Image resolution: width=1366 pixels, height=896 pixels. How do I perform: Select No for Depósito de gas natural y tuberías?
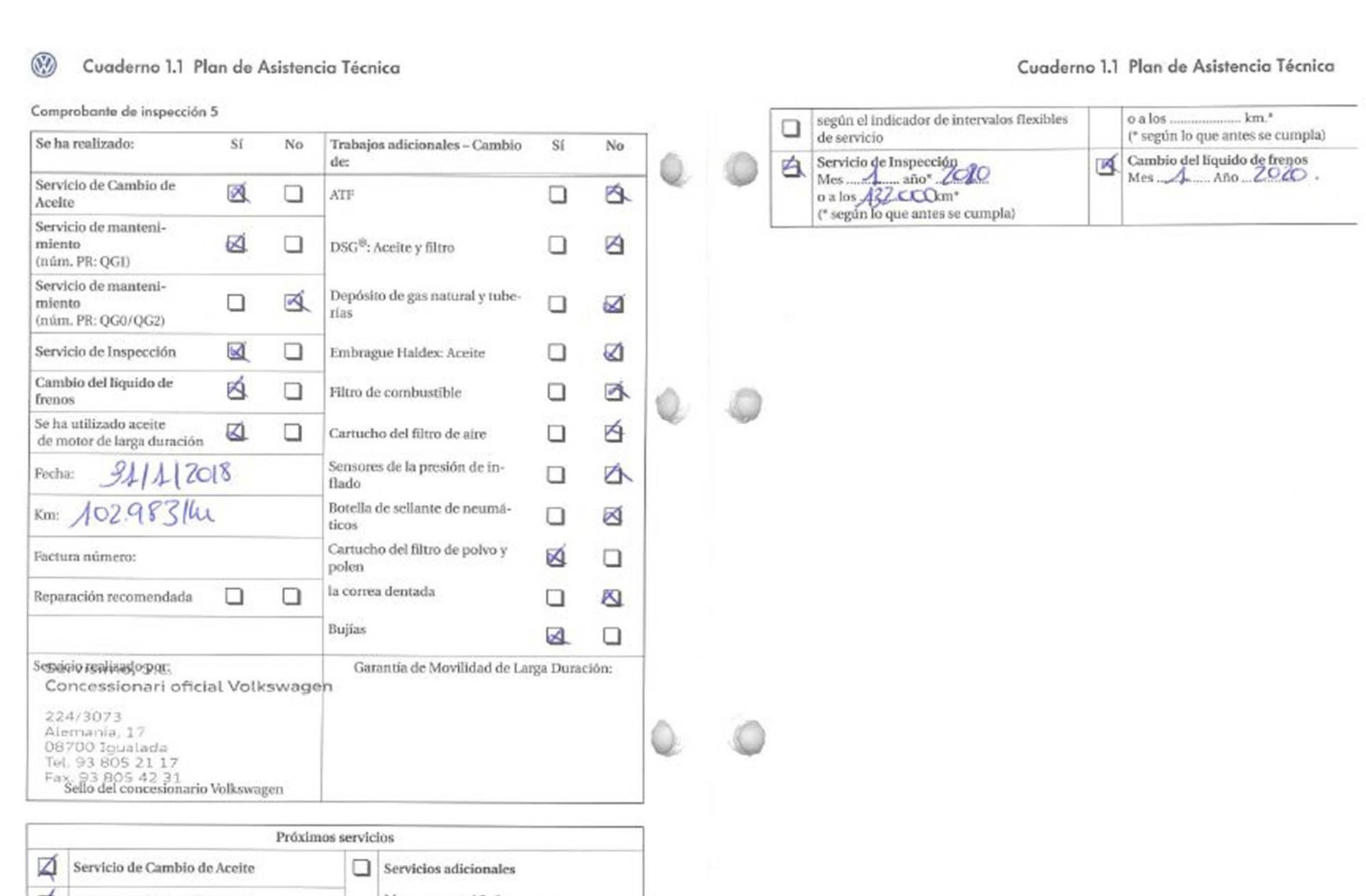614,304
